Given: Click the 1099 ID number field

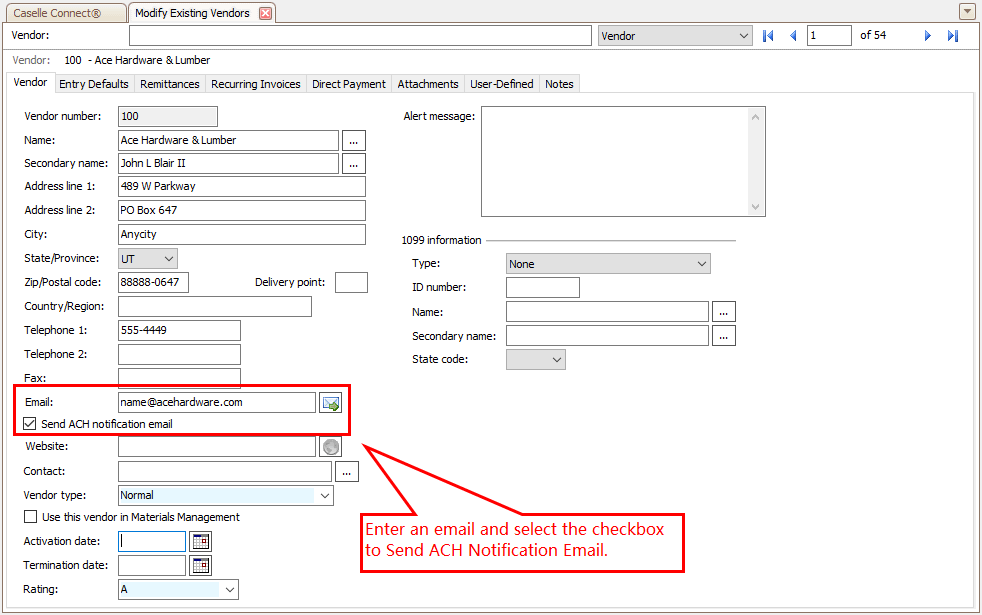Looking at the screenshot, I should tap(543, 287).
